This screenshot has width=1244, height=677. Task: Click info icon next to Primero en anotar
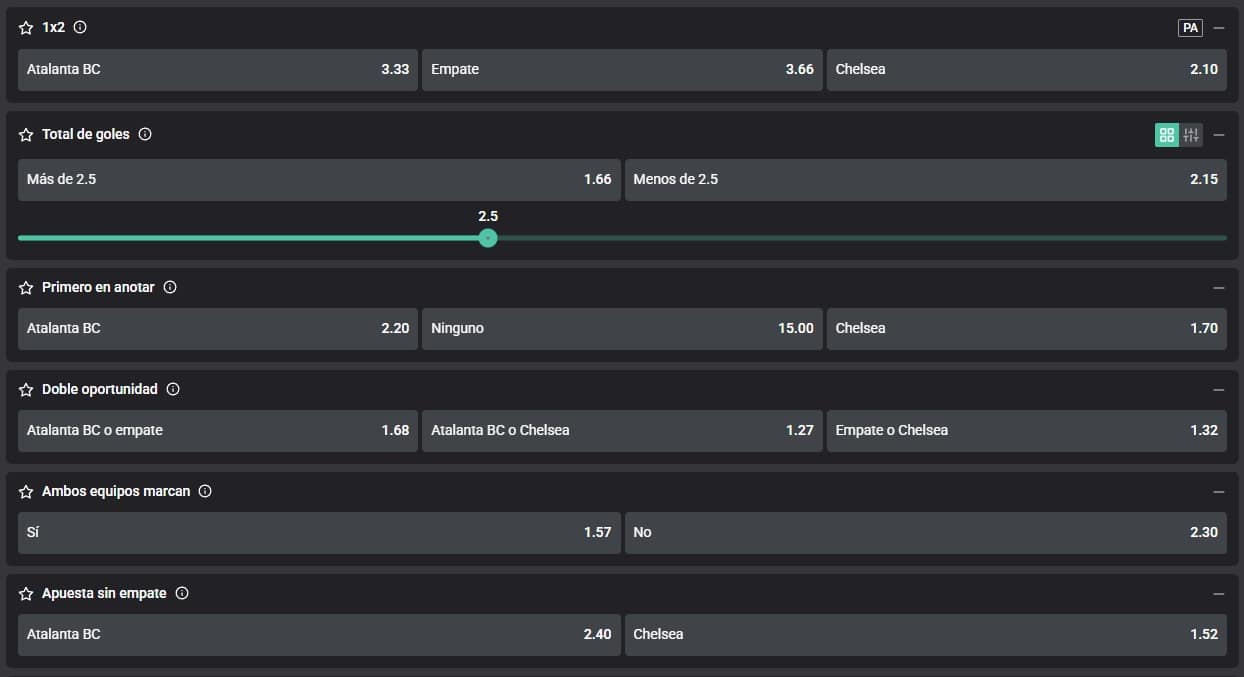point(170,287)
